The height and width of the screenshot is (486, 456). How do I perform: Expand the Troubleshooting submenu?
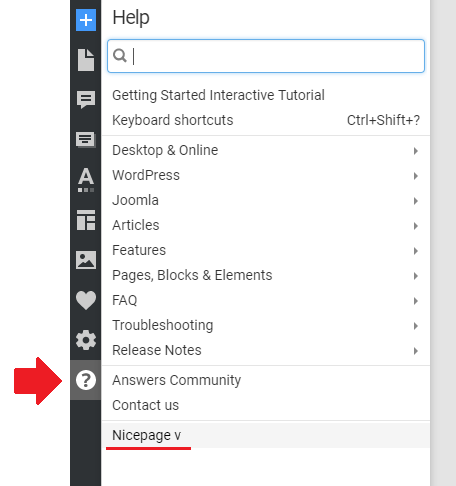point(266,325)
